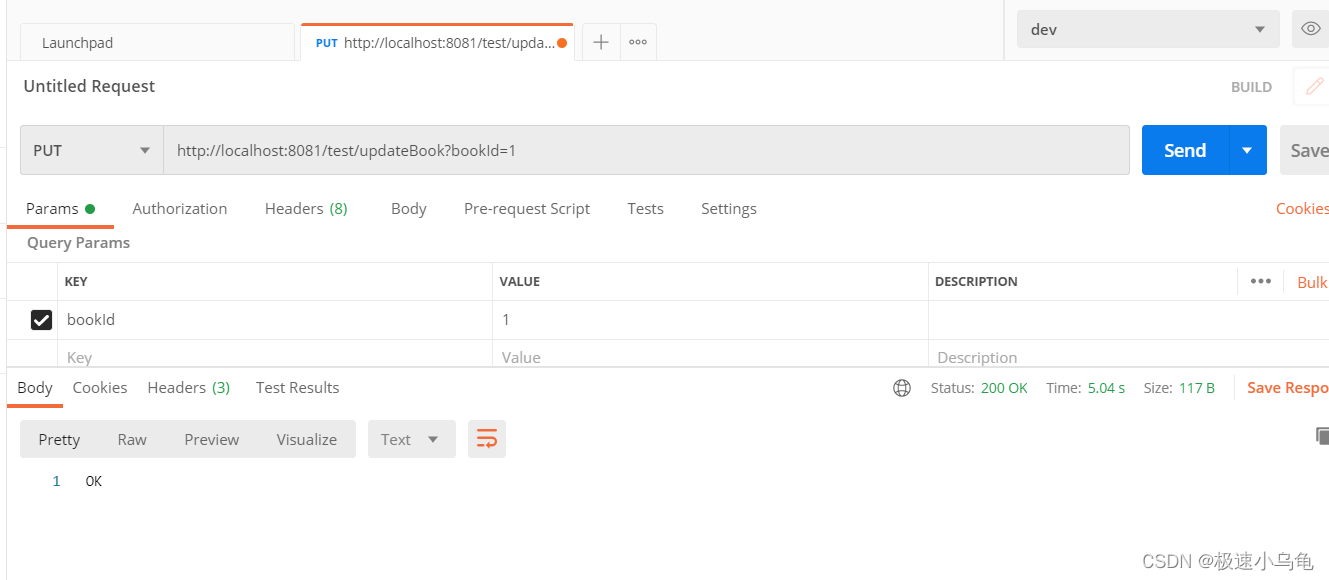Open the Text format selector for response body
The image size is (1329, 580).
click(x=411, y=438)
